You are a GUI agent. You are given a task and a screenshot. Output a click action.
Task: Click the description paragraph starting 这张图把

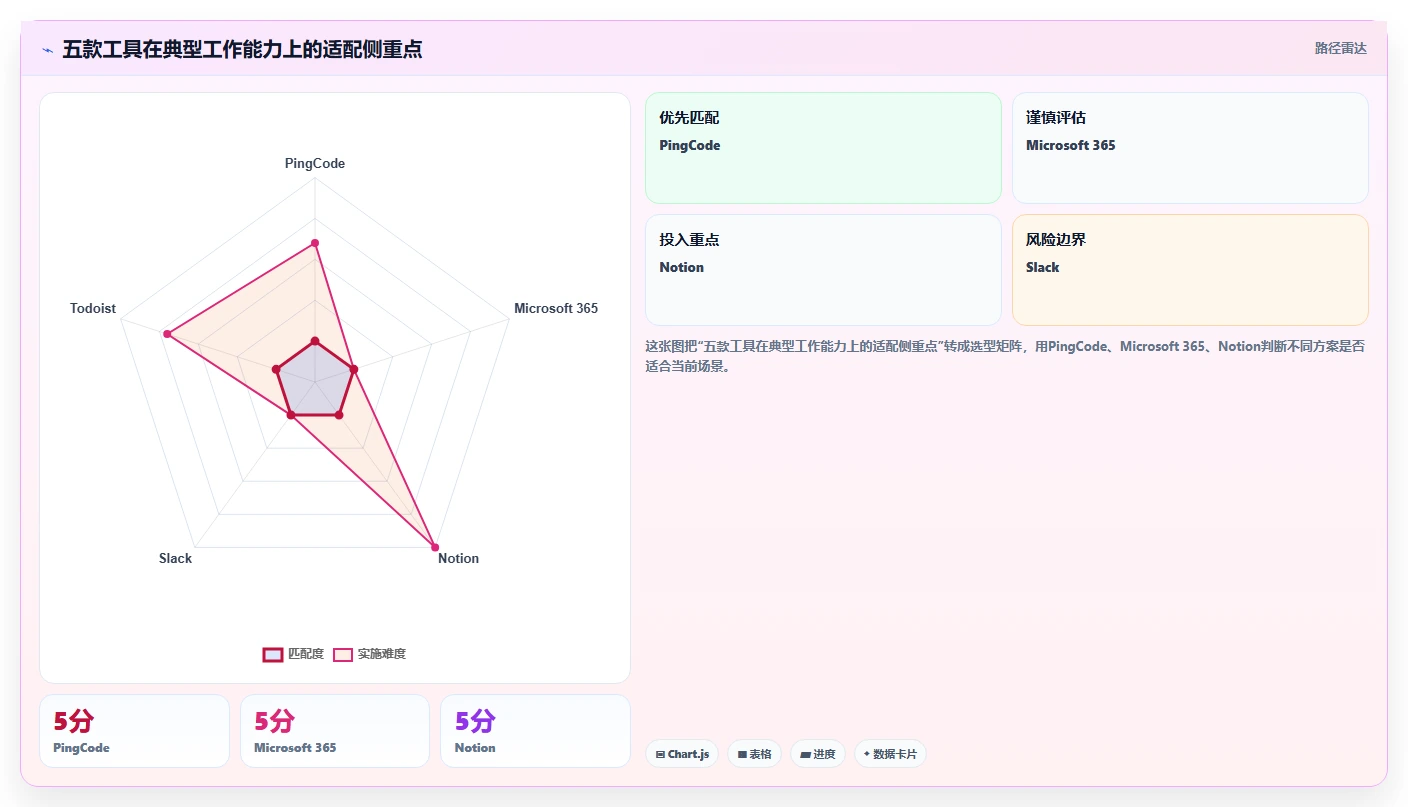[1005, 356]
